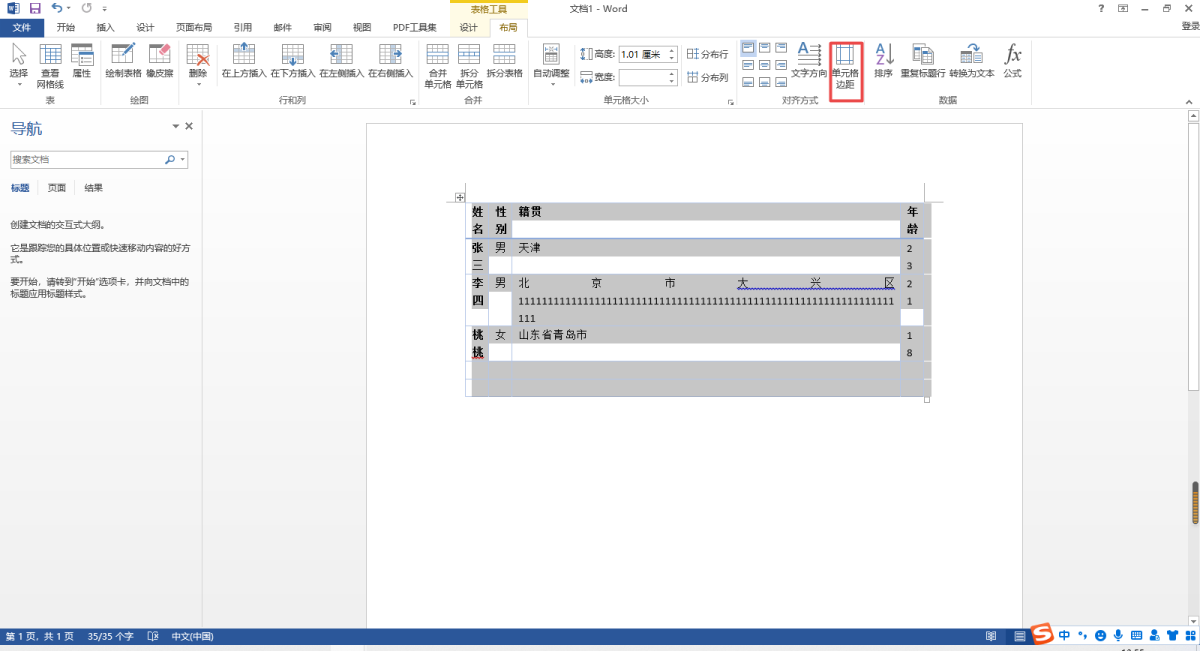Image resolution: width=1200 pixels, height=651 pixels.
Task: Choose the 绘制表格 (Draw Table) tool
Action: [x=123, y=60]
